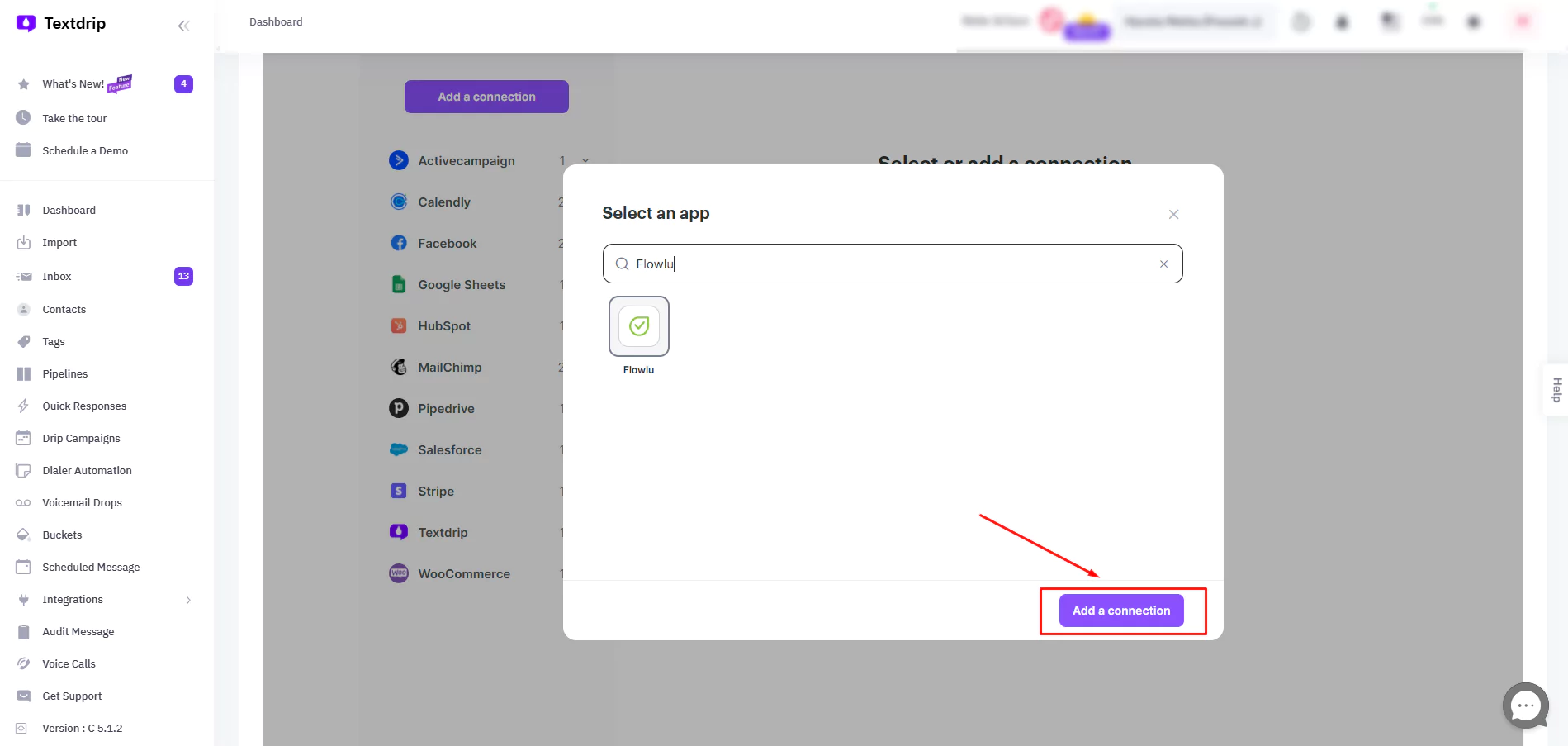Click Version : C 5.1.2 text

pos(83,728)
